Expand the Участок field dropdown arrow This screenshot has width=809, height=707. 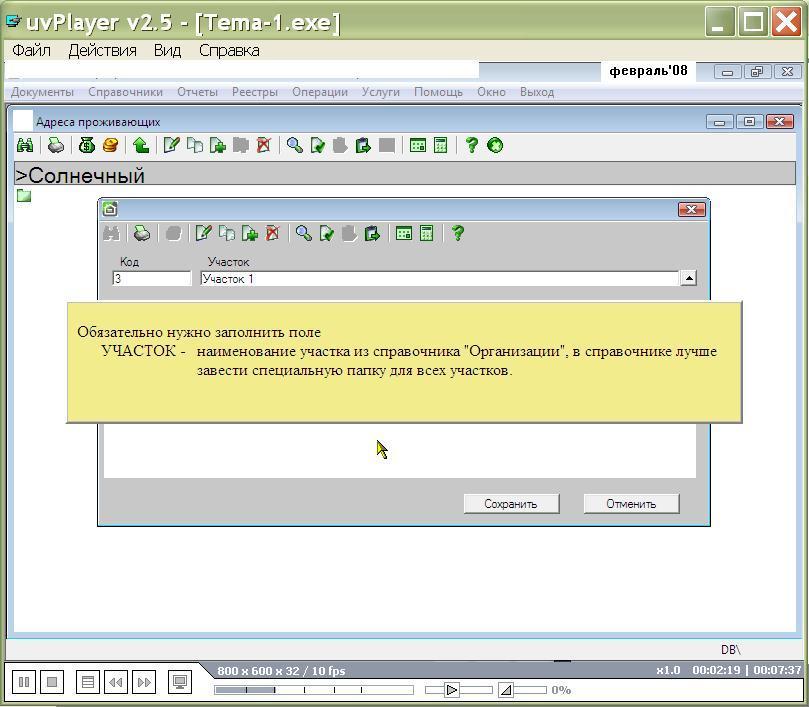pyautogui.click(x=688, y=279)
